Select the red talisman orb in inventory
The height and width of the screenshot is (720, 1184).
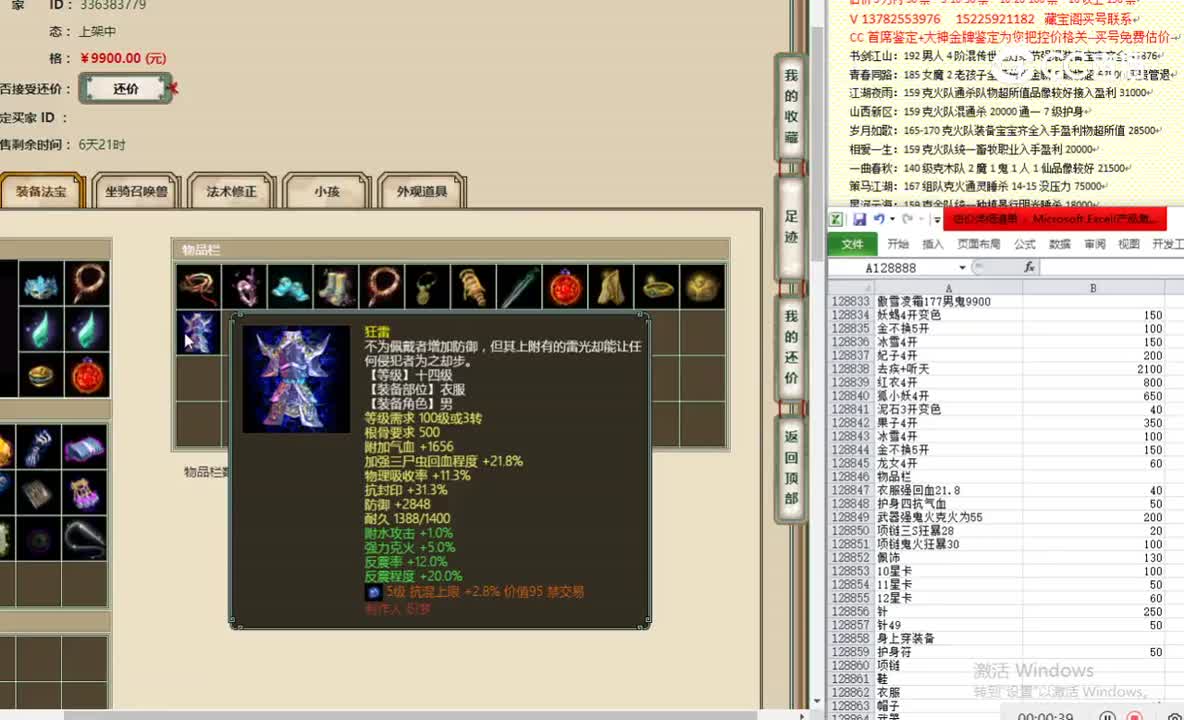[x=566, y=287]
